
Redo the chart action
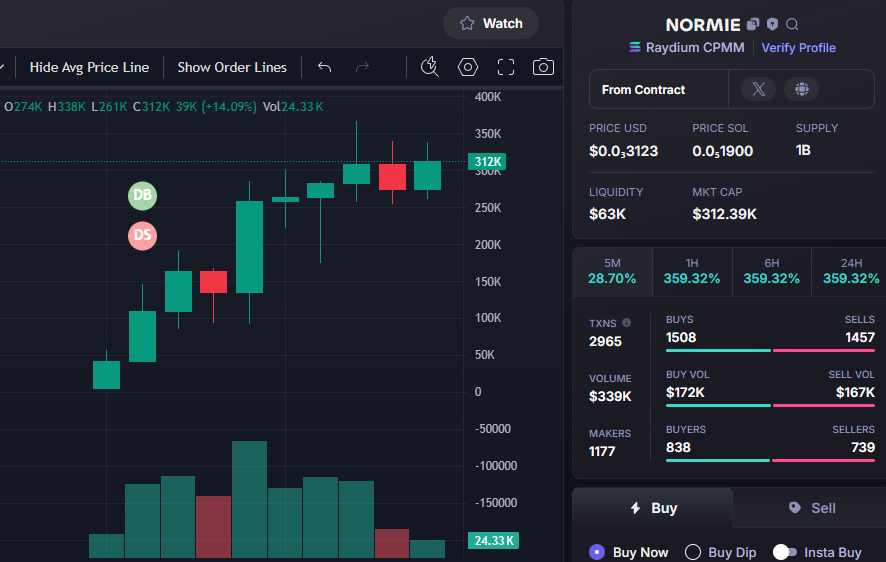coord(362,67)
